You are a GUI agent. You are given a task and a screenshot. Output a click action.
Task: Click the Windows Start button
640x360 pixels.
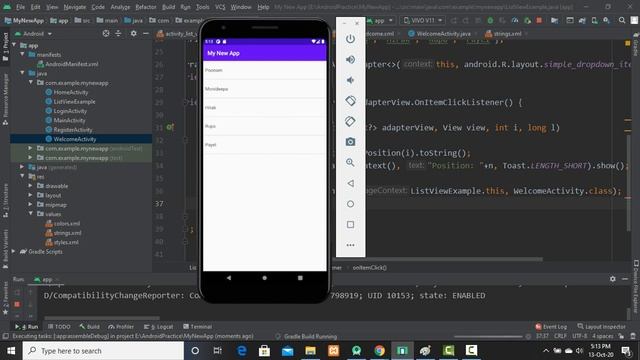(x=11, y=351)
